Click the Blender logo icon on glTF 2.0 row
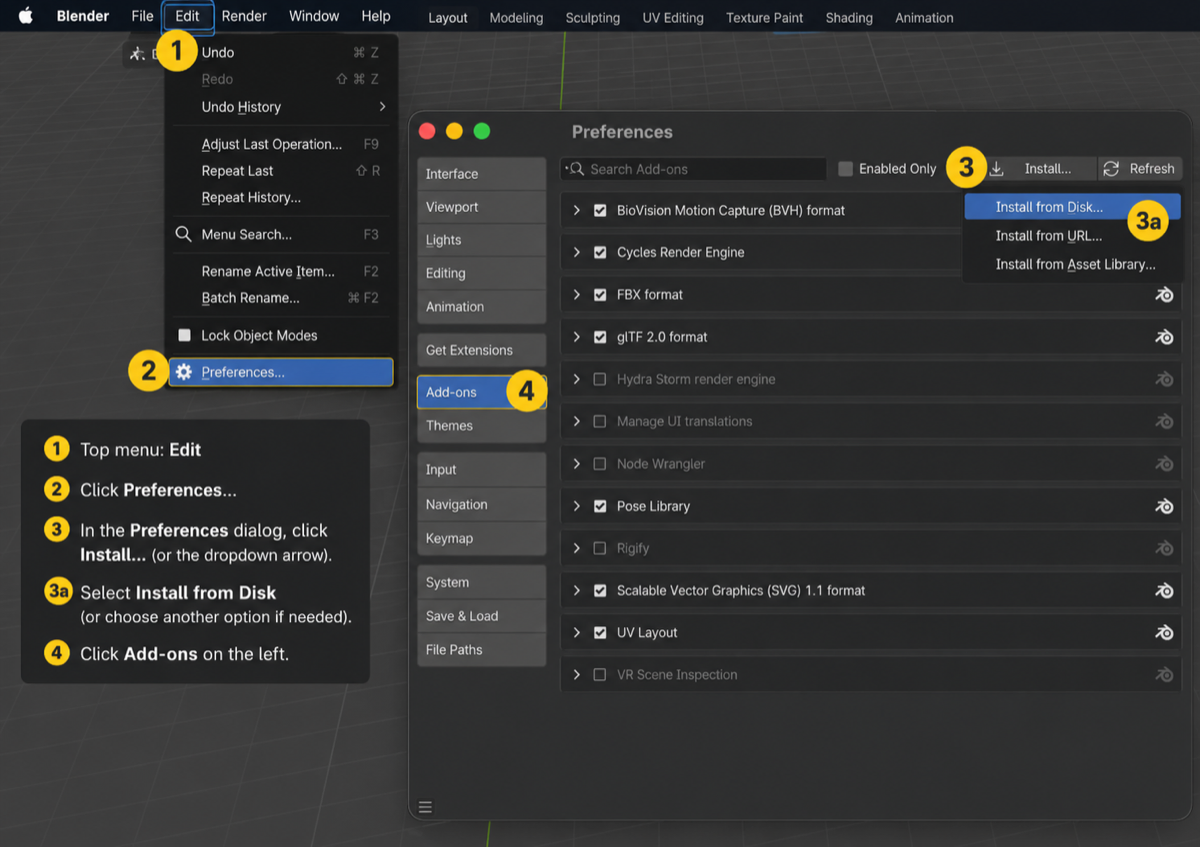This screenshot has width=1200, height=847. pos(1164,337)
